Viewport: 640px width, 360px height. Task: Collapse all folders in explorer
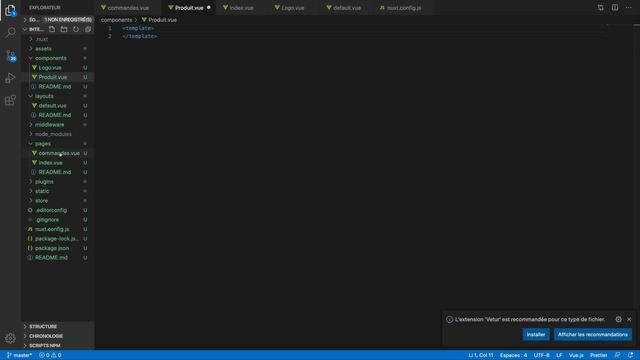88,29
